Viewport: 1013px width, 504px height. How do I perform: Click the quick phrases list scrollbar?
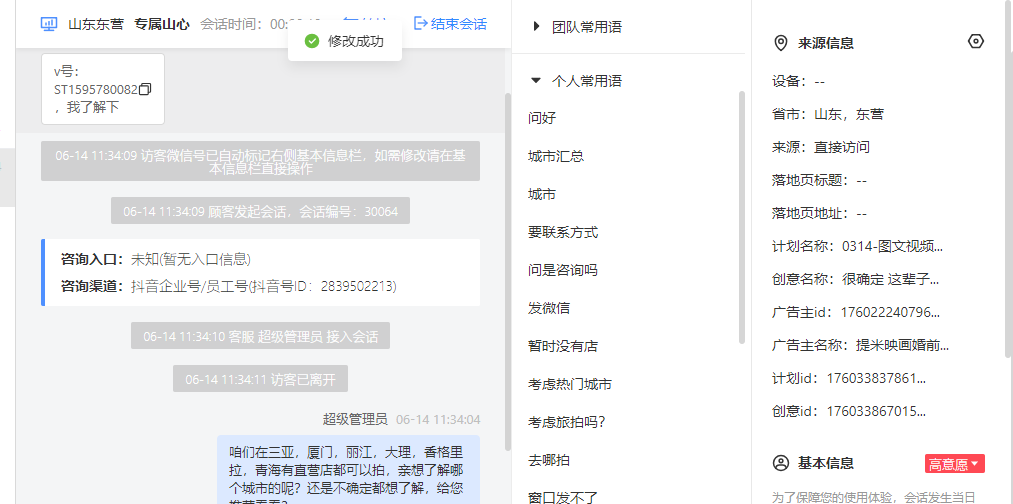(742, 217)
